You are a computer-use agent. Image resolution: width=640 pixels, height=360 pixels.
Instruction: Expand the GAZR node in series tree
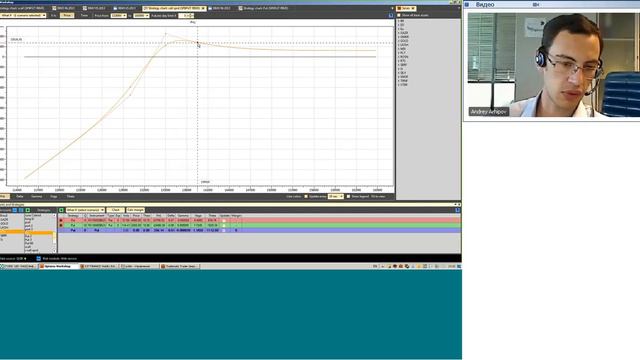(399, 33)
